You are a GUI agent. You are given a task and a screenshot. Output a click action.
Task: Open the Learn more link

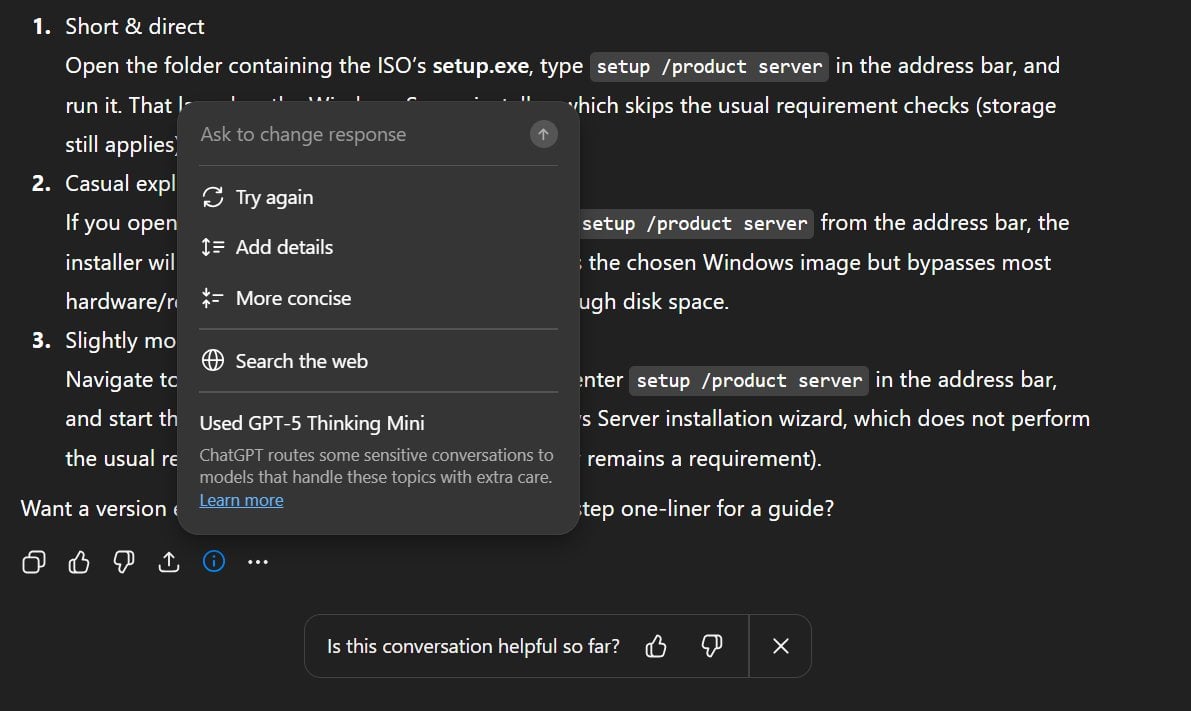pyautogui.click(x=241, y=499)
